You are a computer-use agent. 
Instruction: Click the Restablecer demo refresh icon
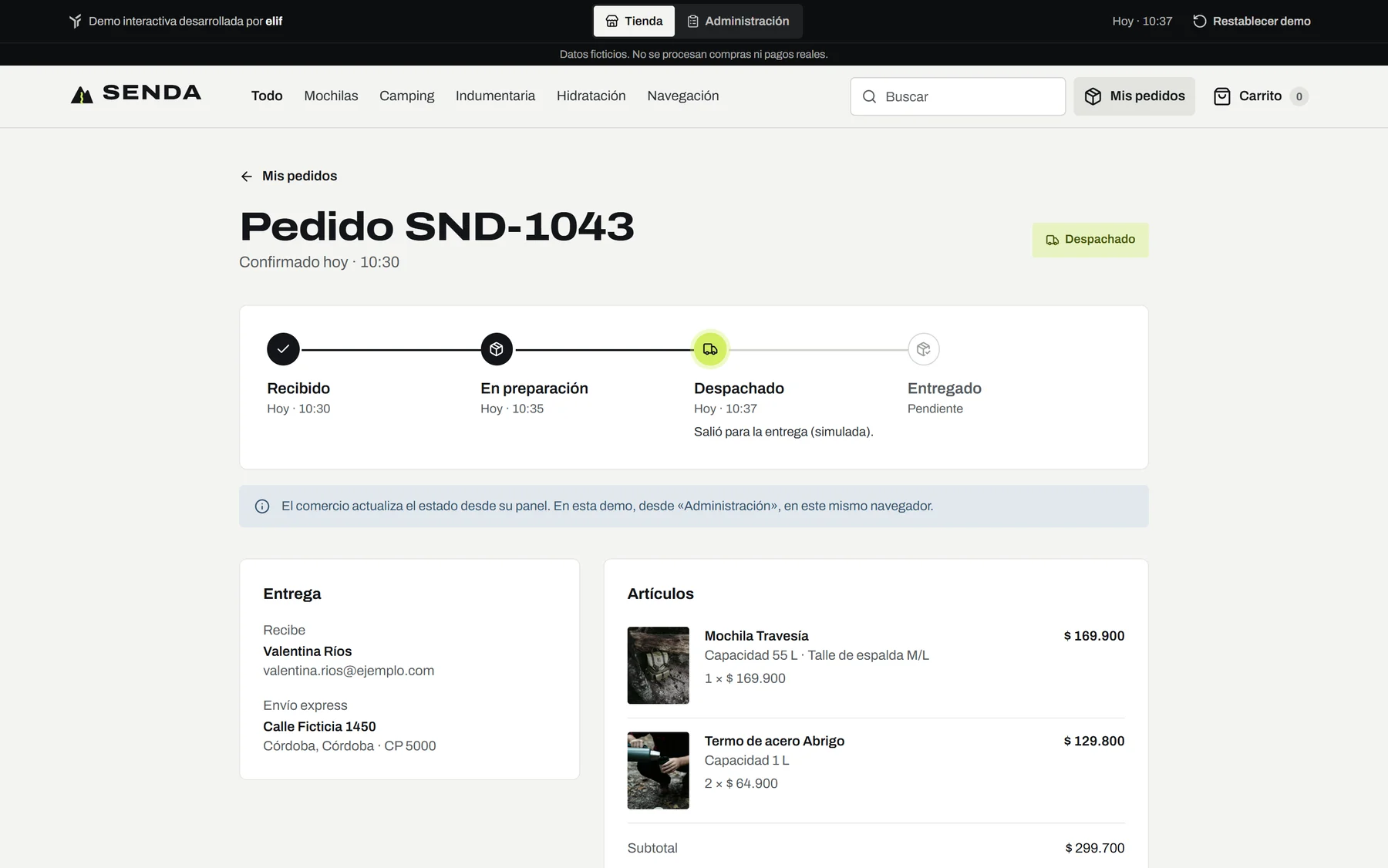pos(1200,22)
